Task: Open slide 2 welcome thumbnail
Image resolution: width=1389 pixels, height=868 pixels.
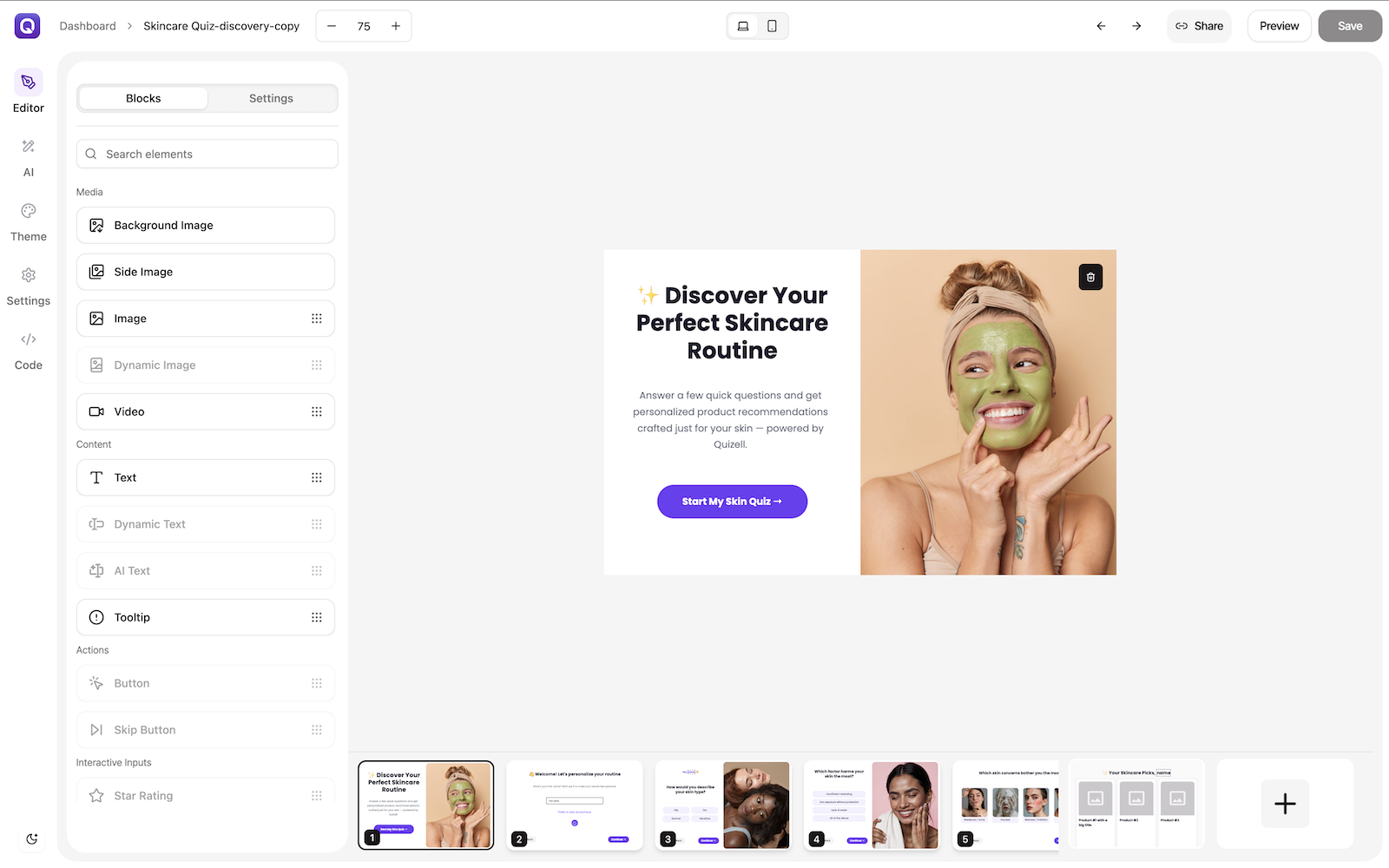Action: pos(575,805)
